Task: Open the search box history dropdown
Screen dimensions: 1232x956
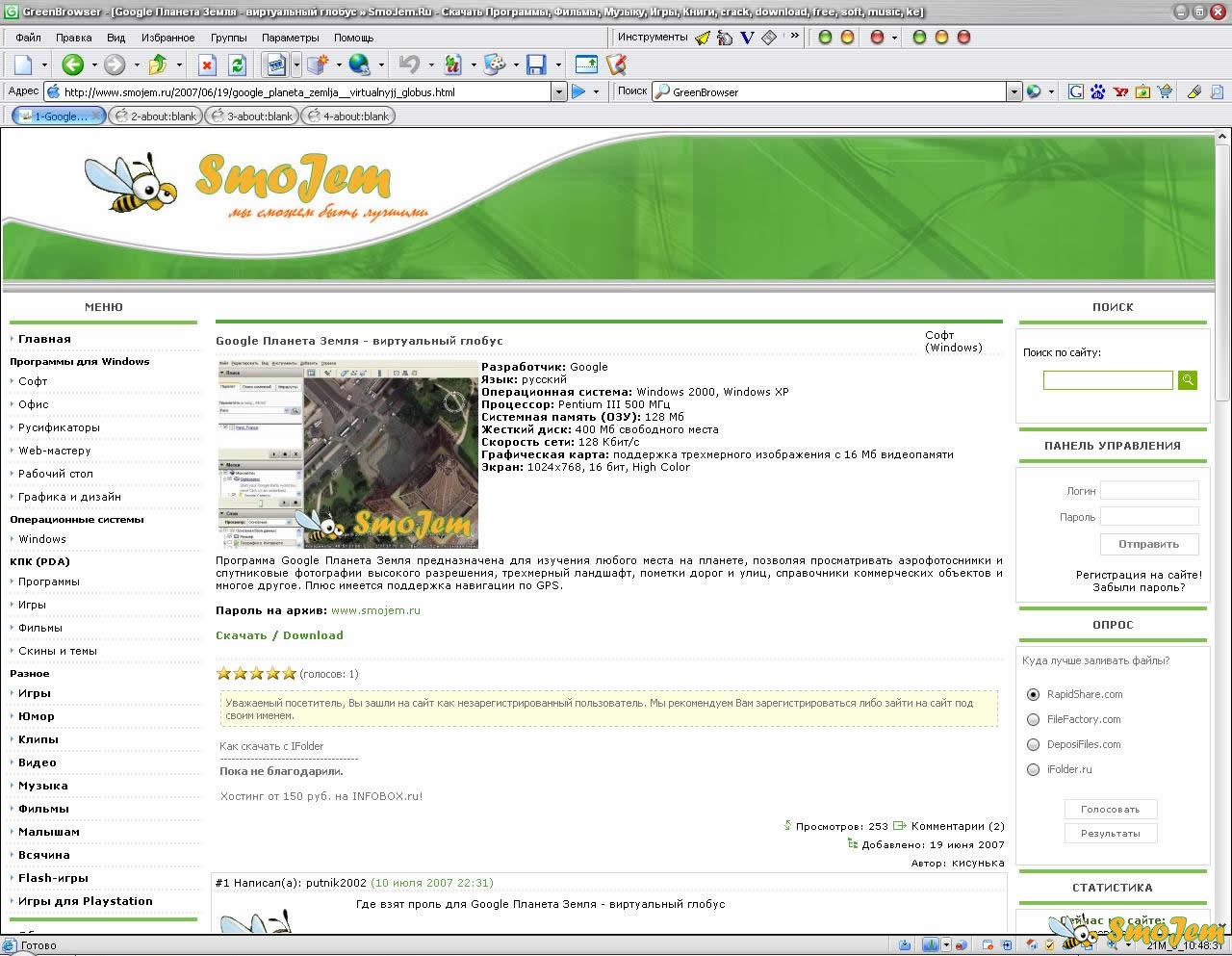Action: 1014,91
